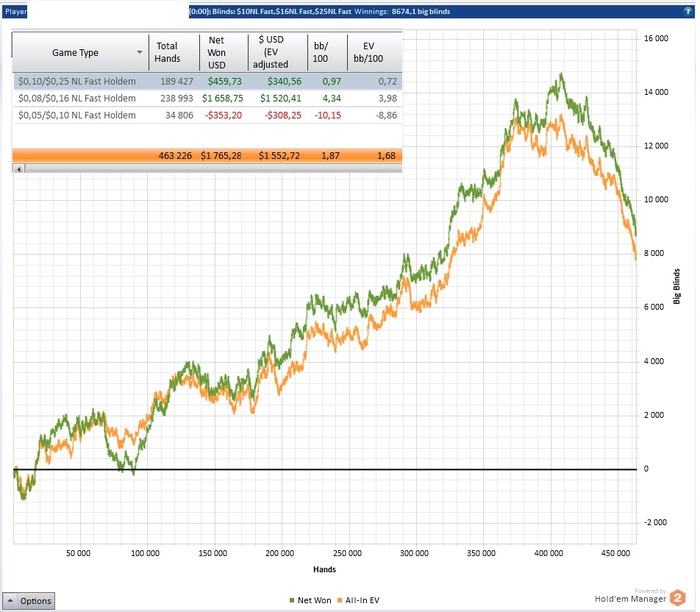Image resolution: width=700 pixels, height=612 pixels.
Task: Click the 1,87 total bb/100 cell
Action: pos(330,156)
